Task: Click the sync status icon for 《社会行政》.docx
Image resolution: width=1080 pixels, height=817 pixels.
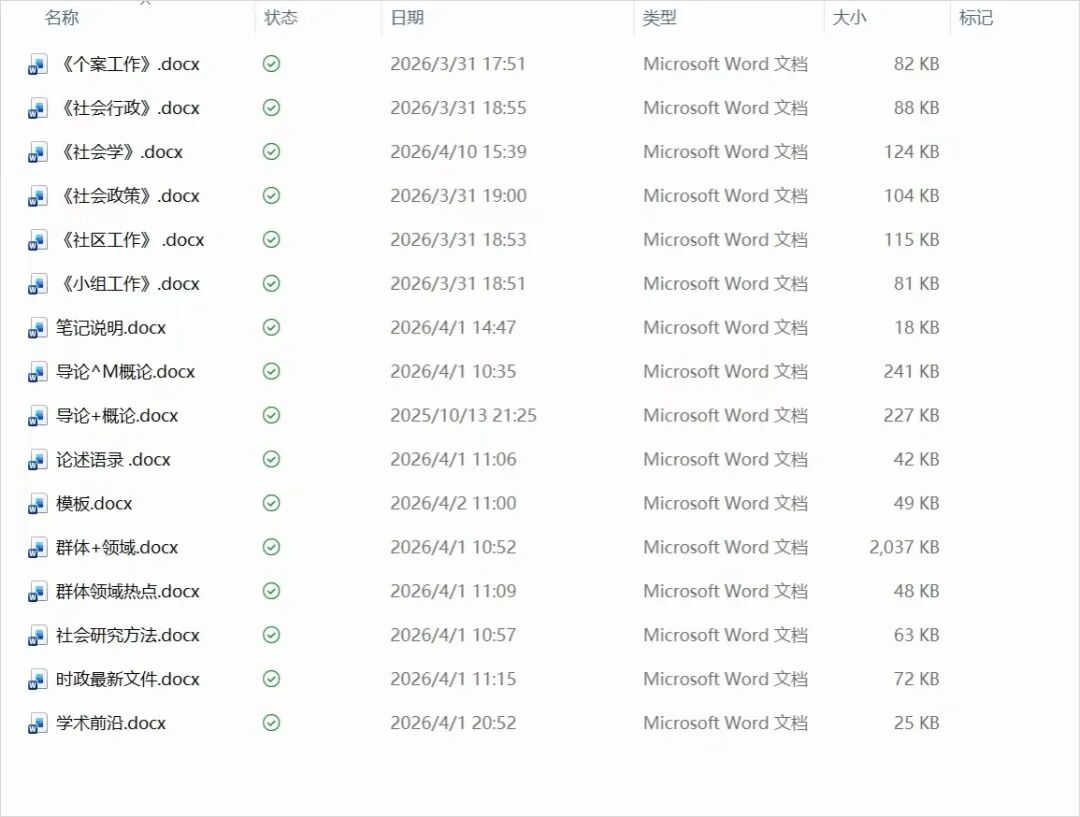Action: click(271, 108)
